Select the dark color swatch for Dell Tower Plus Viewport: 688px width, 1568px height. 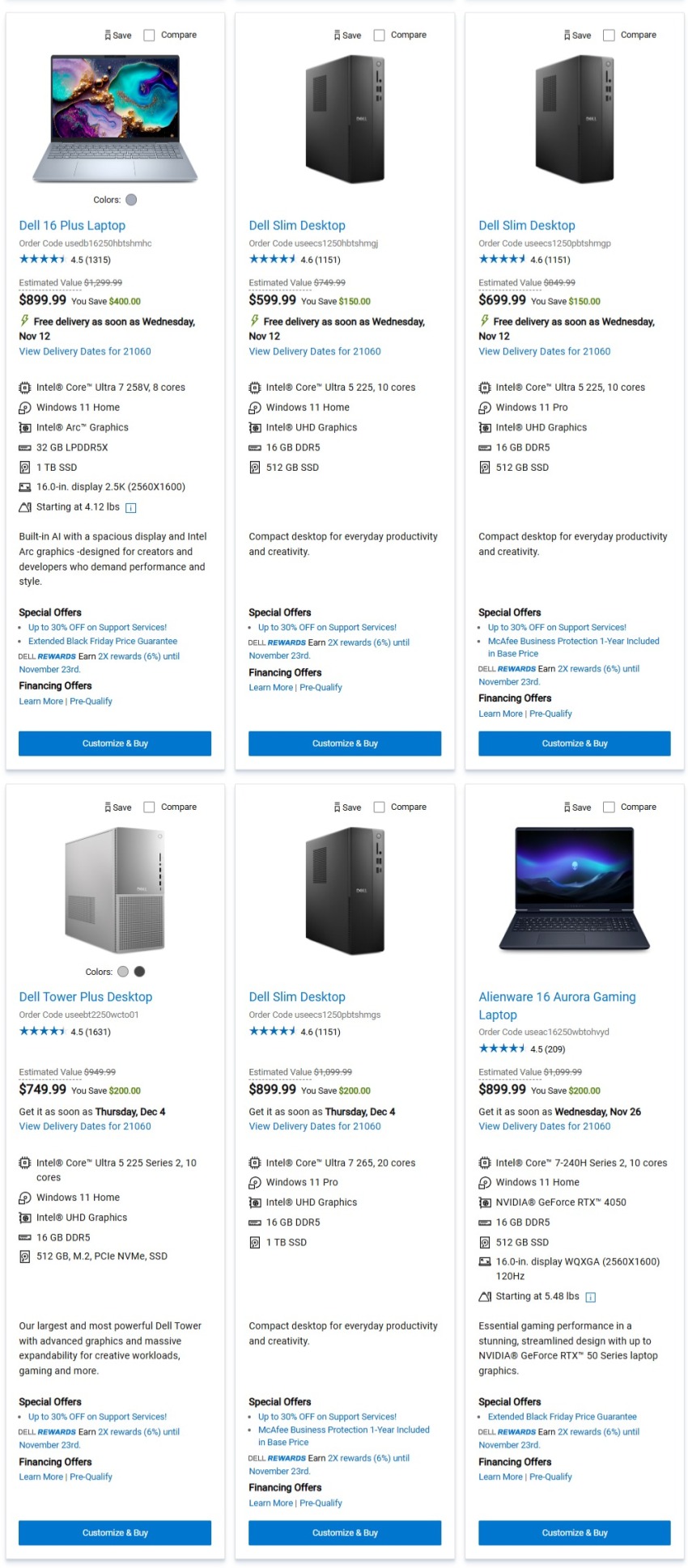pos(139,972)
